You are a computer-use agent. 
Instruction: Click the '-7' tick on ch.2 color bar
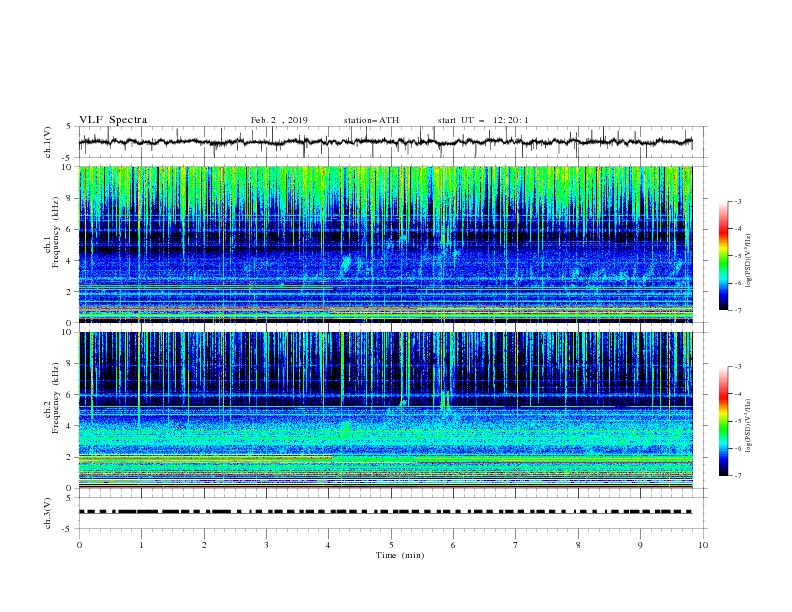[x=738, y=476]
